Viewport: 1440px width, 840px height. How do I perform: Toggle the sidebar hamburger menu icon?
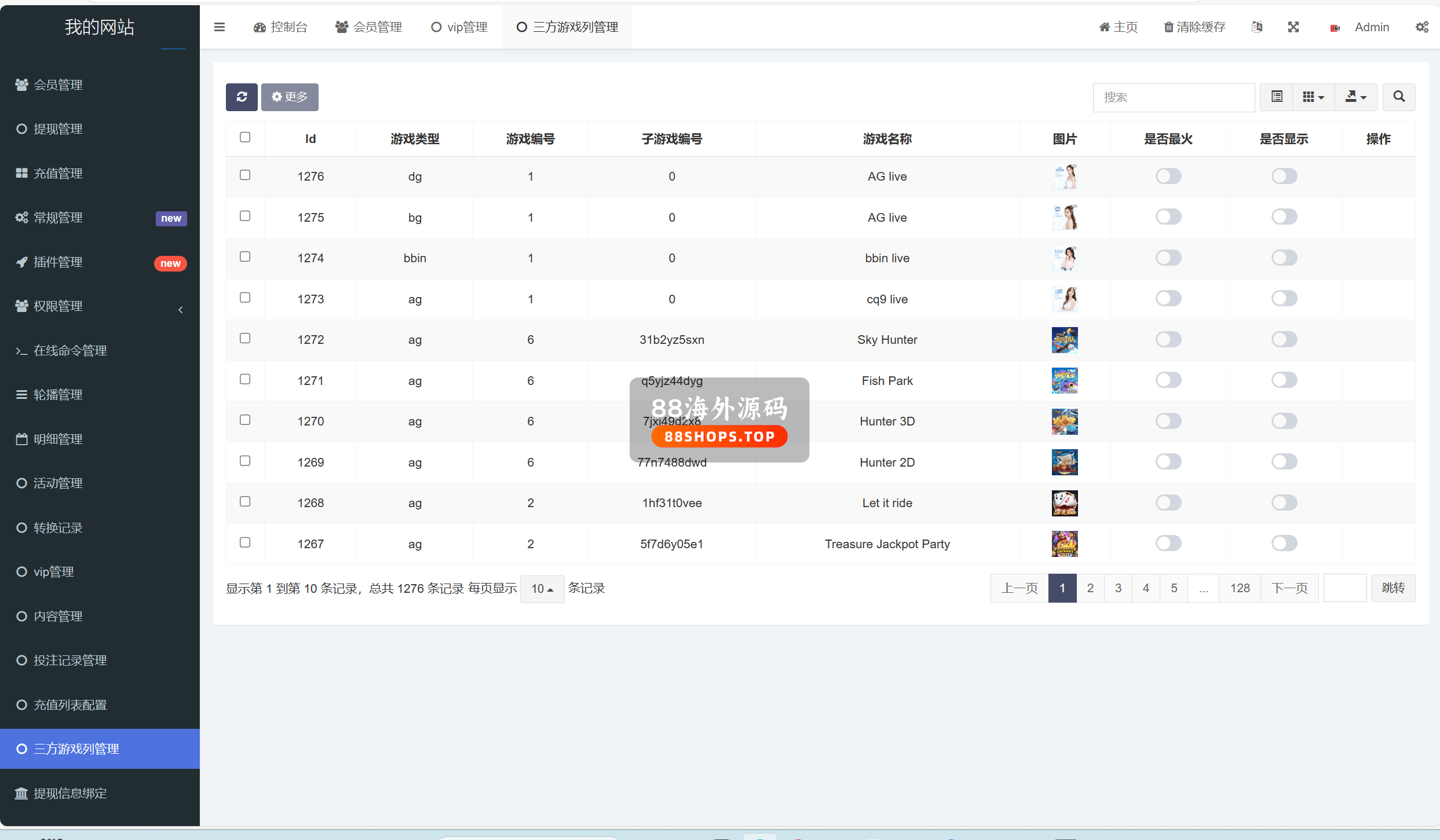tap(220, 27)
